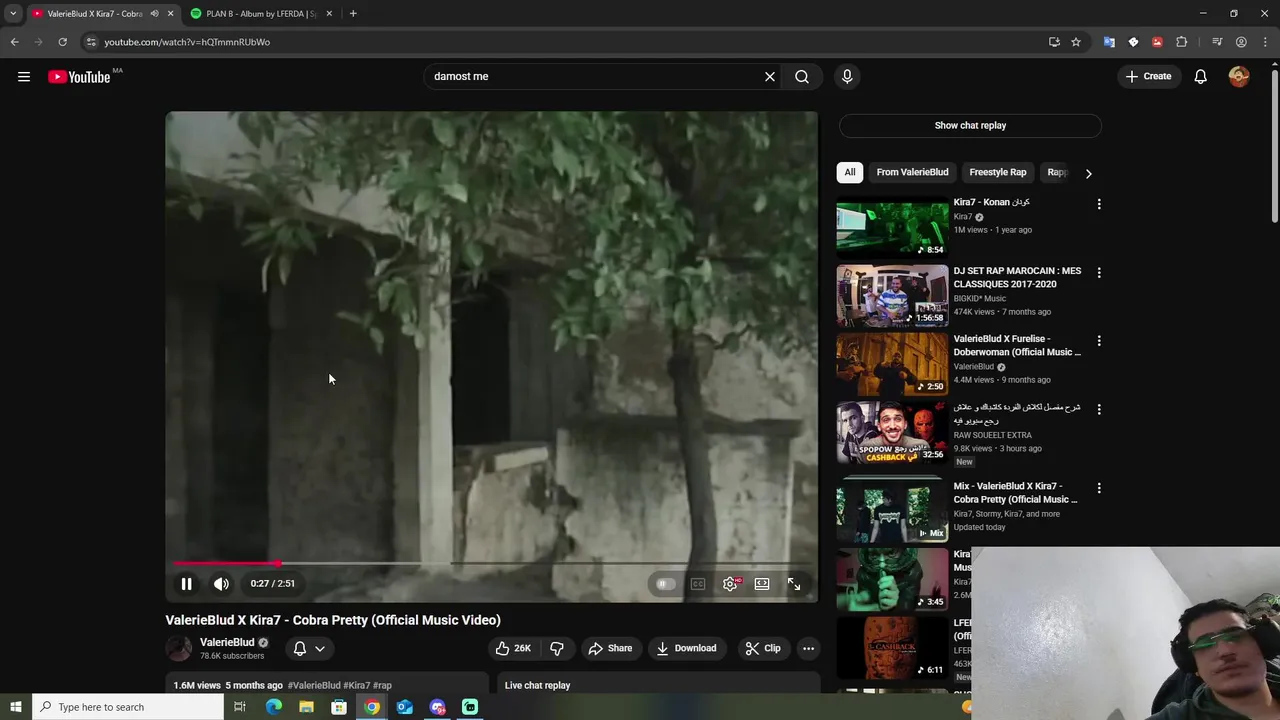Open options for DJ SET RAP MAROCAIN
The height and width of the screenshot is (720, 1280).
click(1099, 272)
